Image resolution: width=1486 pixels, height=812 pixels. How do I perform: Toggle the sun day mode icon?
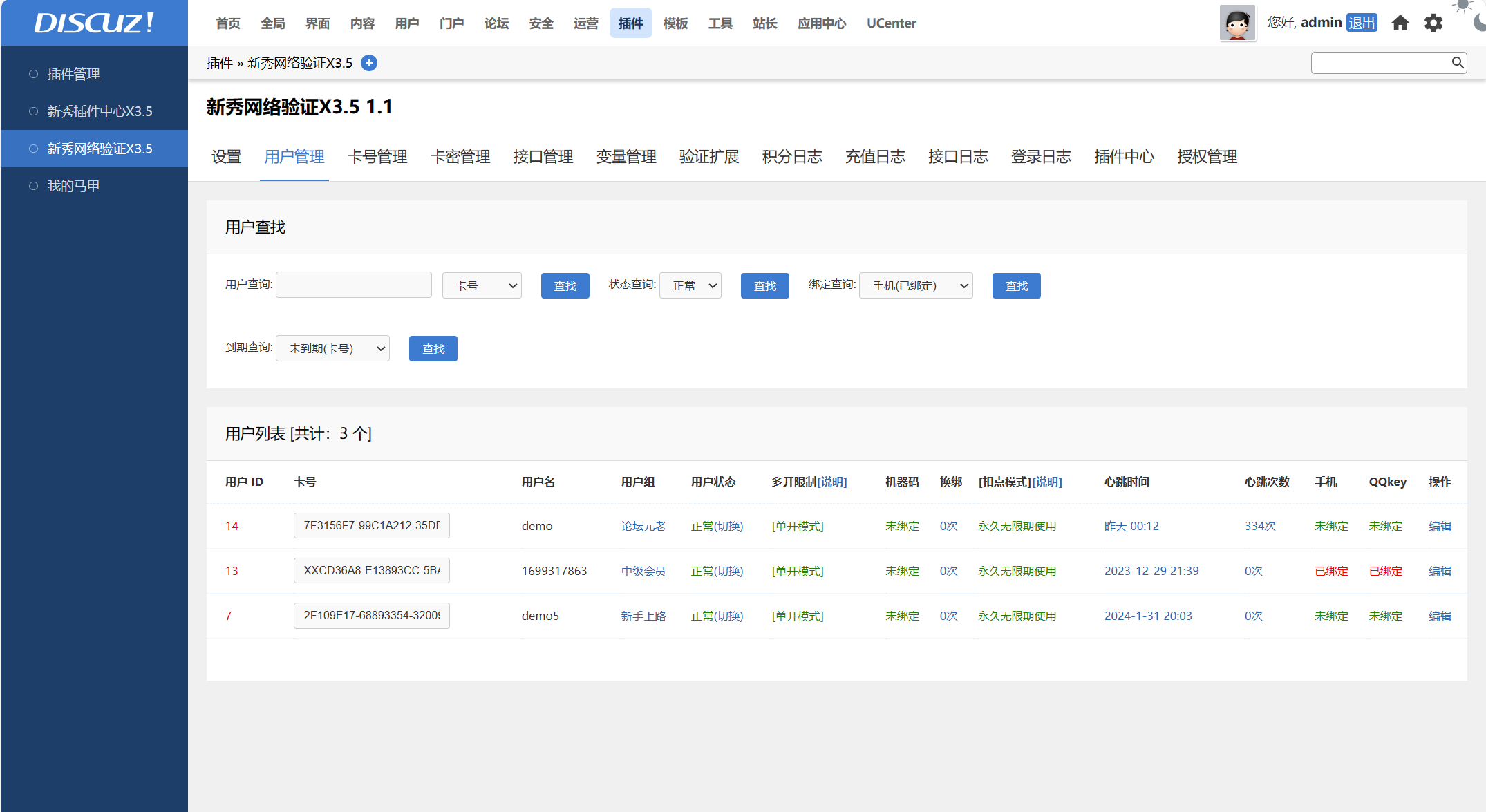1463,6
